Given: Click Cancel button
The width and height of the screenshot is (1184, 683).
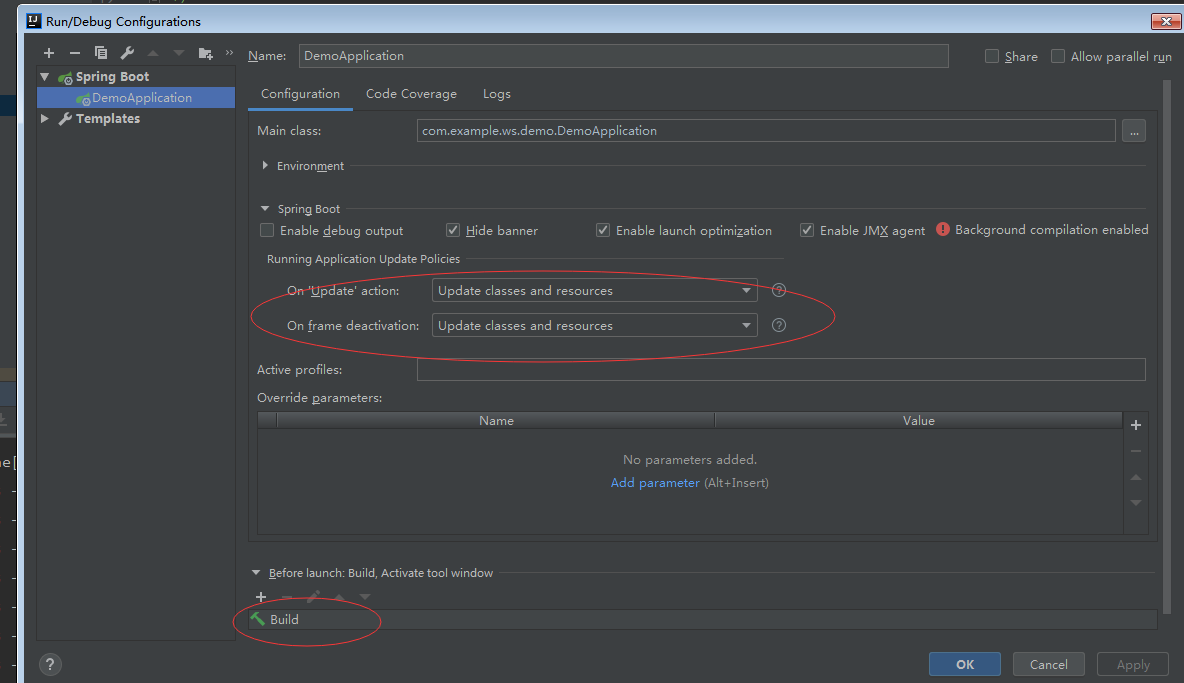Looking at the screenshot, I should (1049, 664).
